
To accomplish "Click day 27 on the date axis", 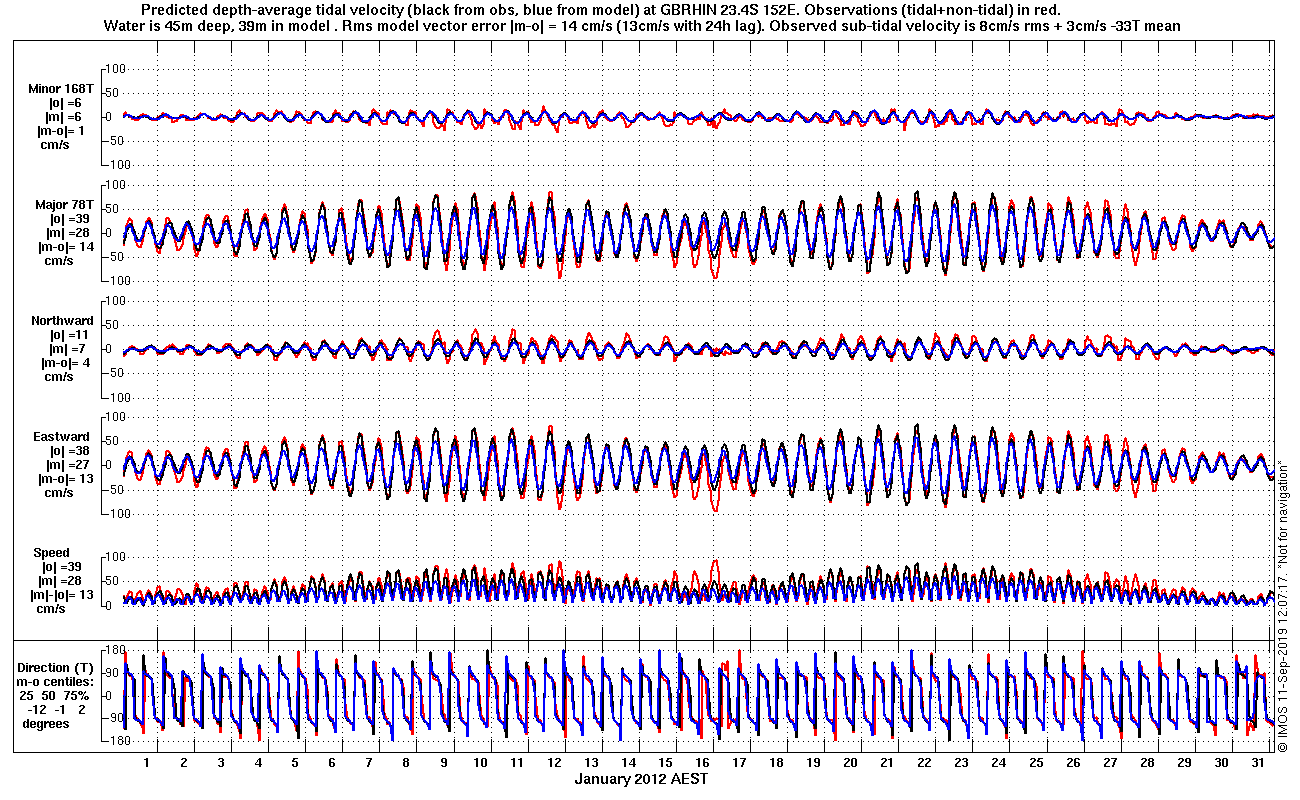I will [x=1109, y=763].
